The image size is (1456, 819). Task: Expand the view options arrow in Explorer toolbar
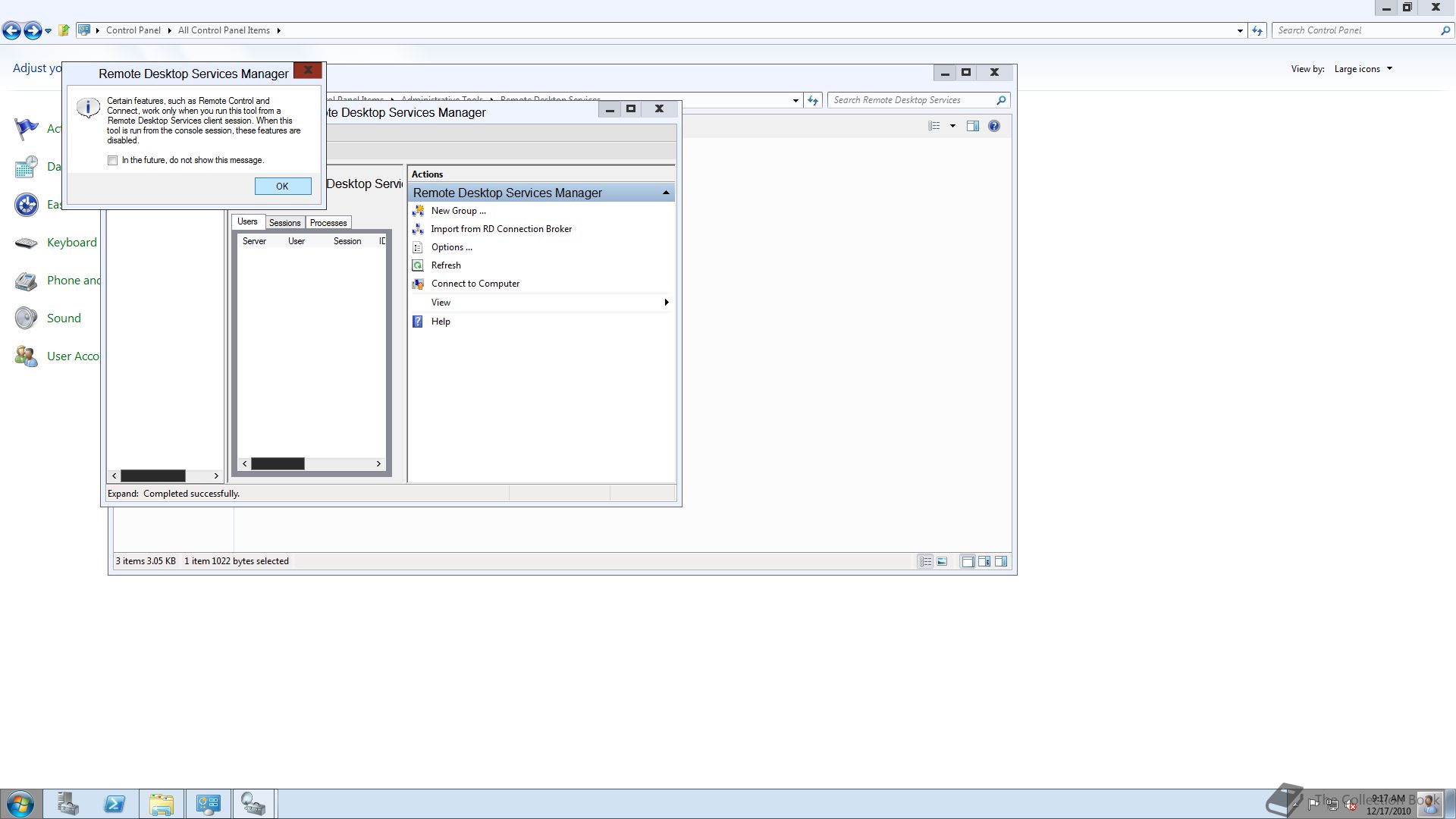click(x=952, y=126)
